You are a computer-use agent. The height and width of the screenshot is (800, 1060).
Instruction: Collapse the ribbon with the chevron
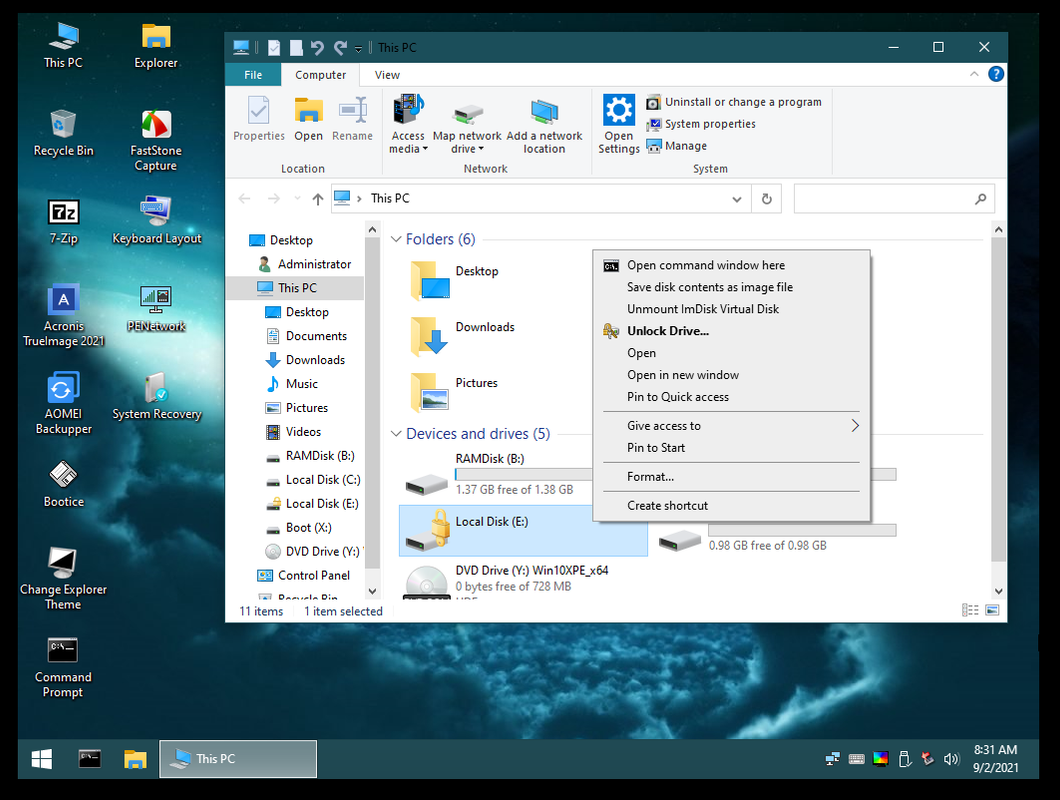click(x=974, y=74)
